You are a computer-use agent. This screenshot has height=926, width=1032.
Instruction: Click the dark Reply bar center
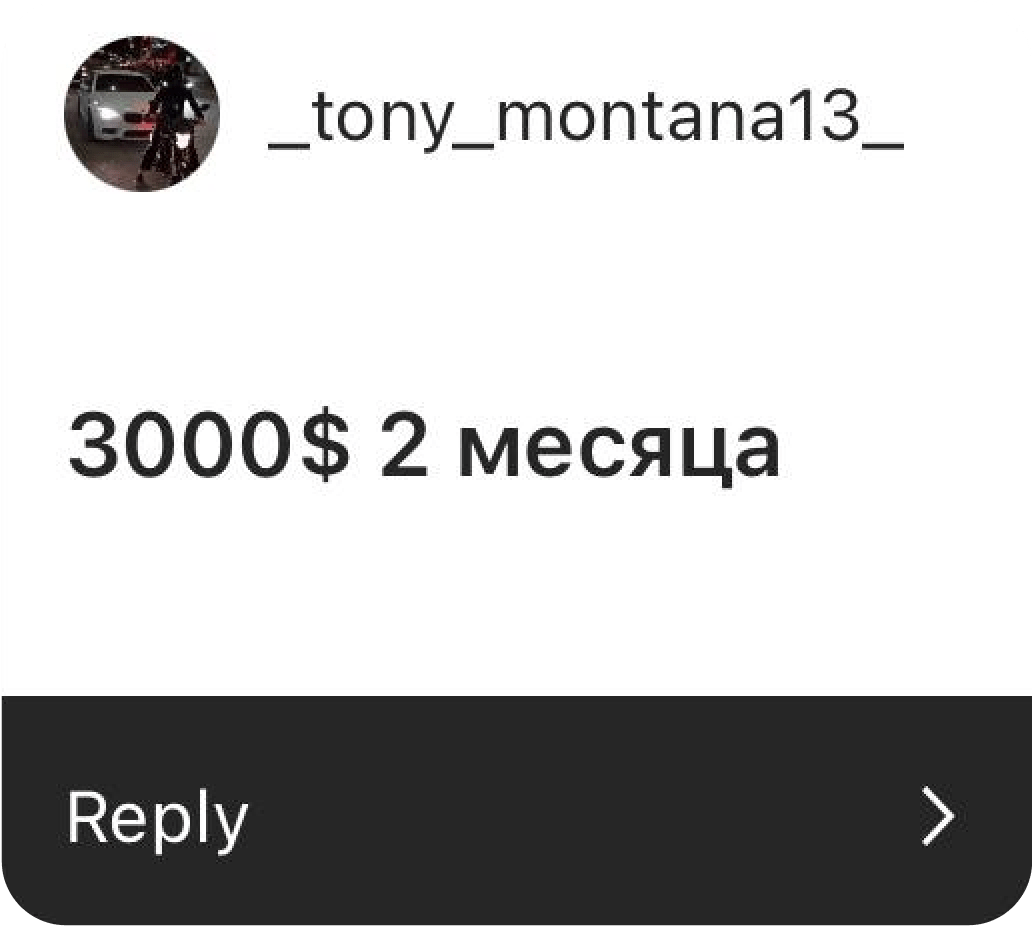coord(516,810)
